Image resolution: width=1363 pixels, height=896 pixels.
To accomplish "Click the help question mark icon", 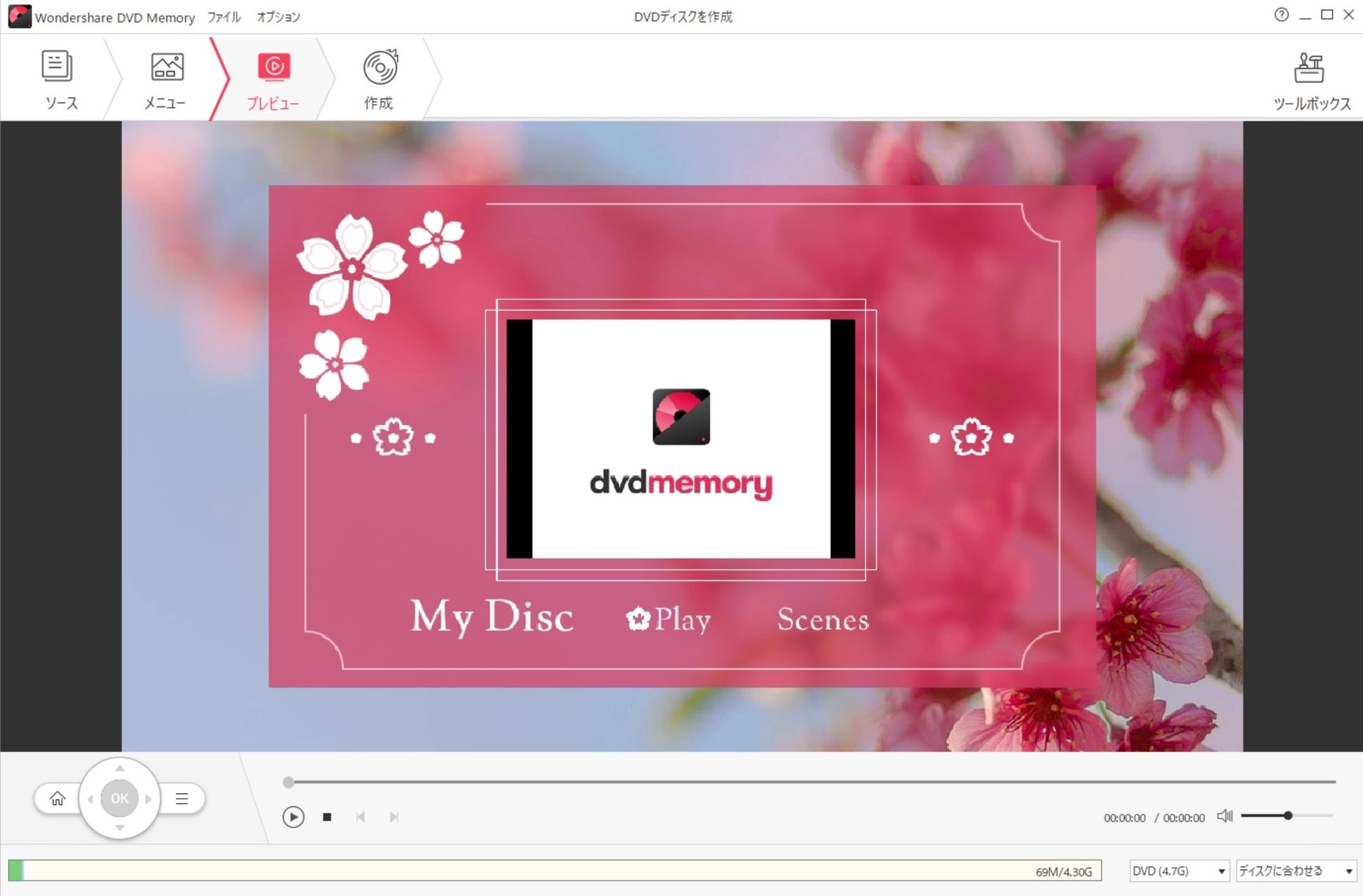I will (1281, 15).
